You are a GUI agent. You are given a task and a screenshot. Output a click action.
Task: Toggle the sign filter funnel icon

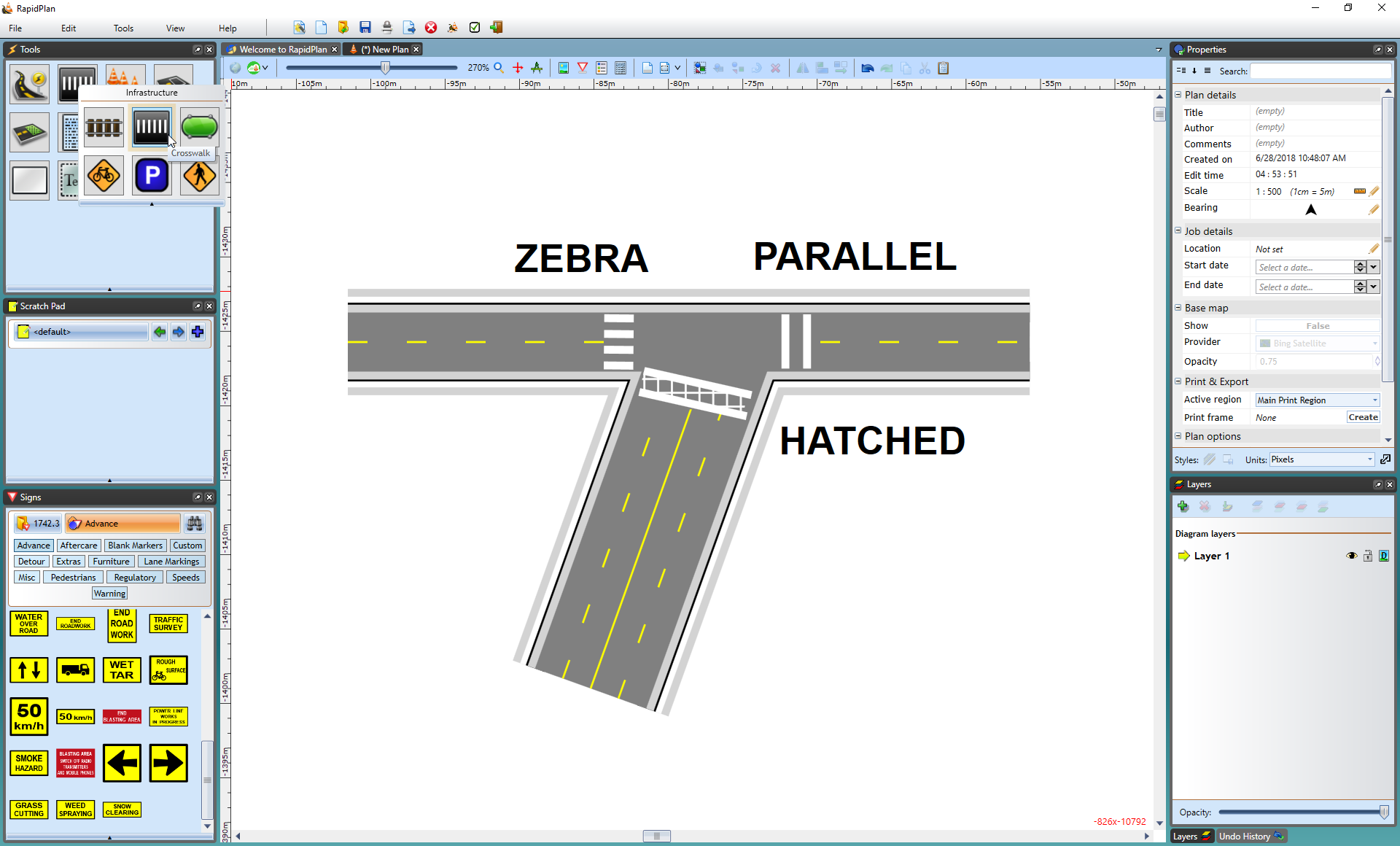(583, 68)
